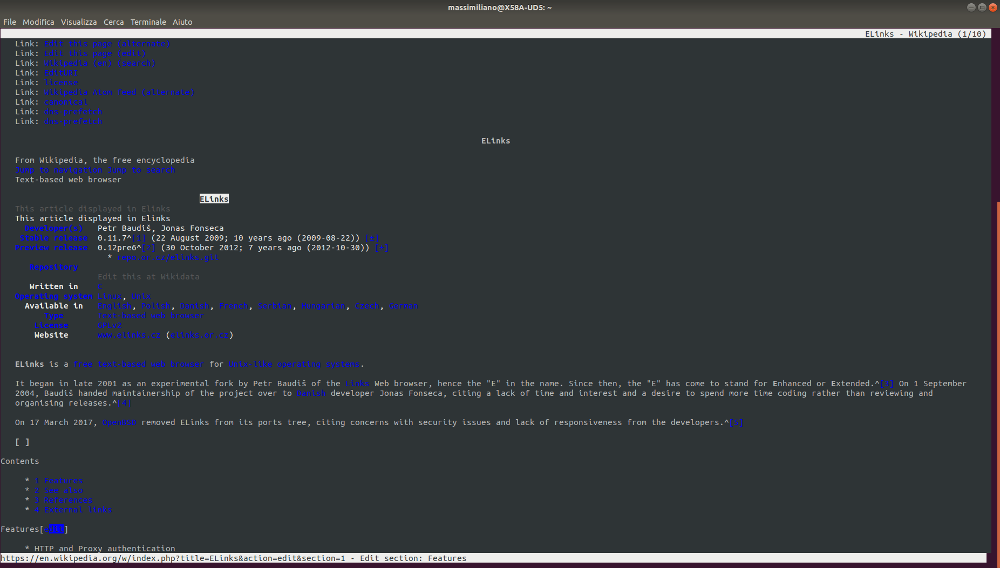
Task: Follow the 'Edit this page (alternate)' link
Action: 107,43
